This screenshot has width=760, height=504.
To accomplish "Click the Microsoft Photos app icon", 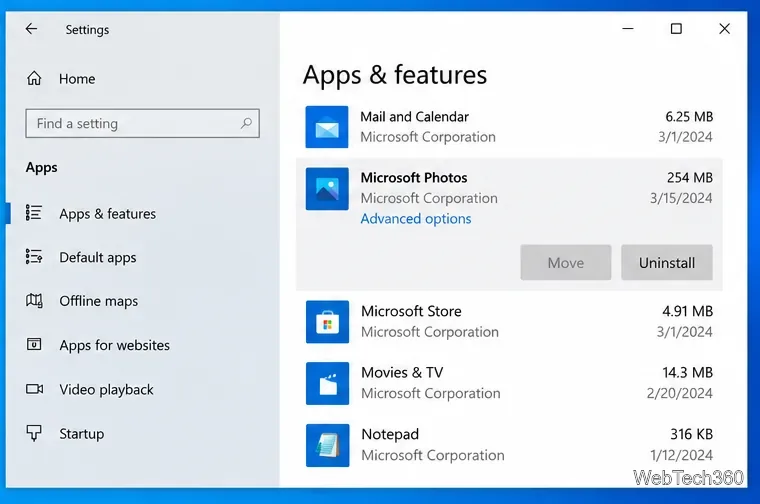I will [327, 189].
